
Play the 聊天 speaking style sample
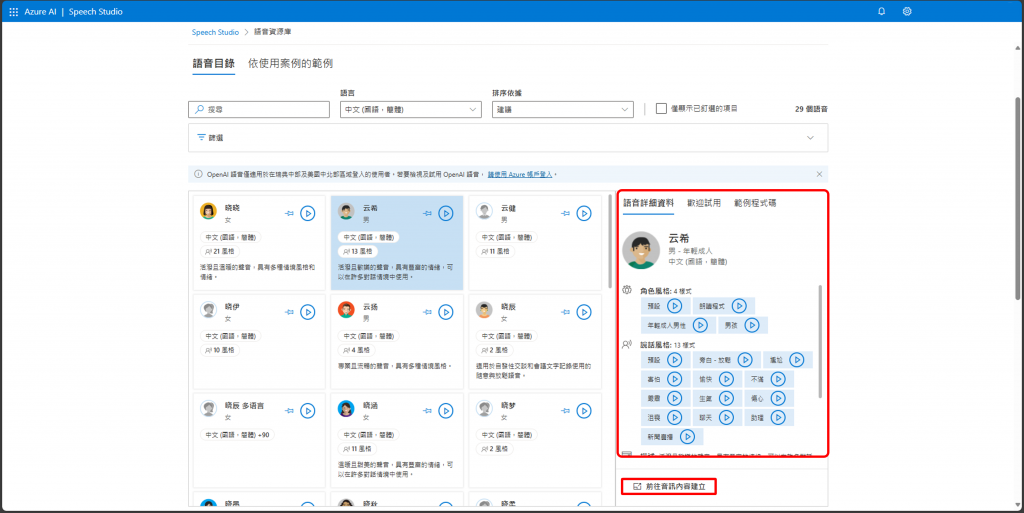(x=726, y=417)
